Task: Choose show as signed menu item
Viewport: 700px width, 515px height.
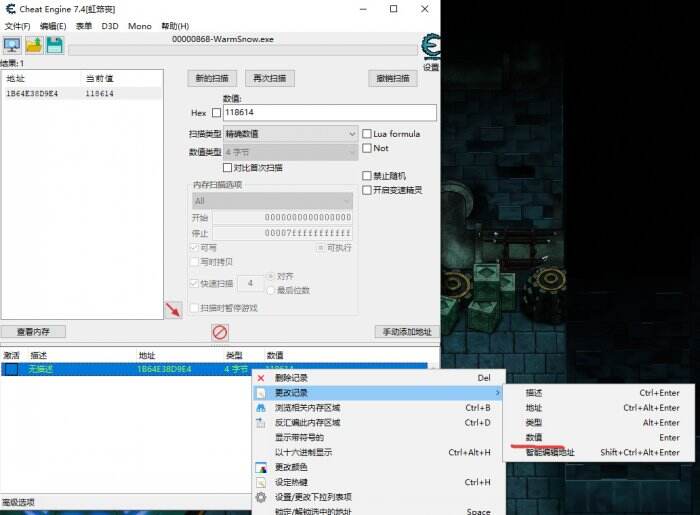Action: pyautogui.click(x=379, y=437)
